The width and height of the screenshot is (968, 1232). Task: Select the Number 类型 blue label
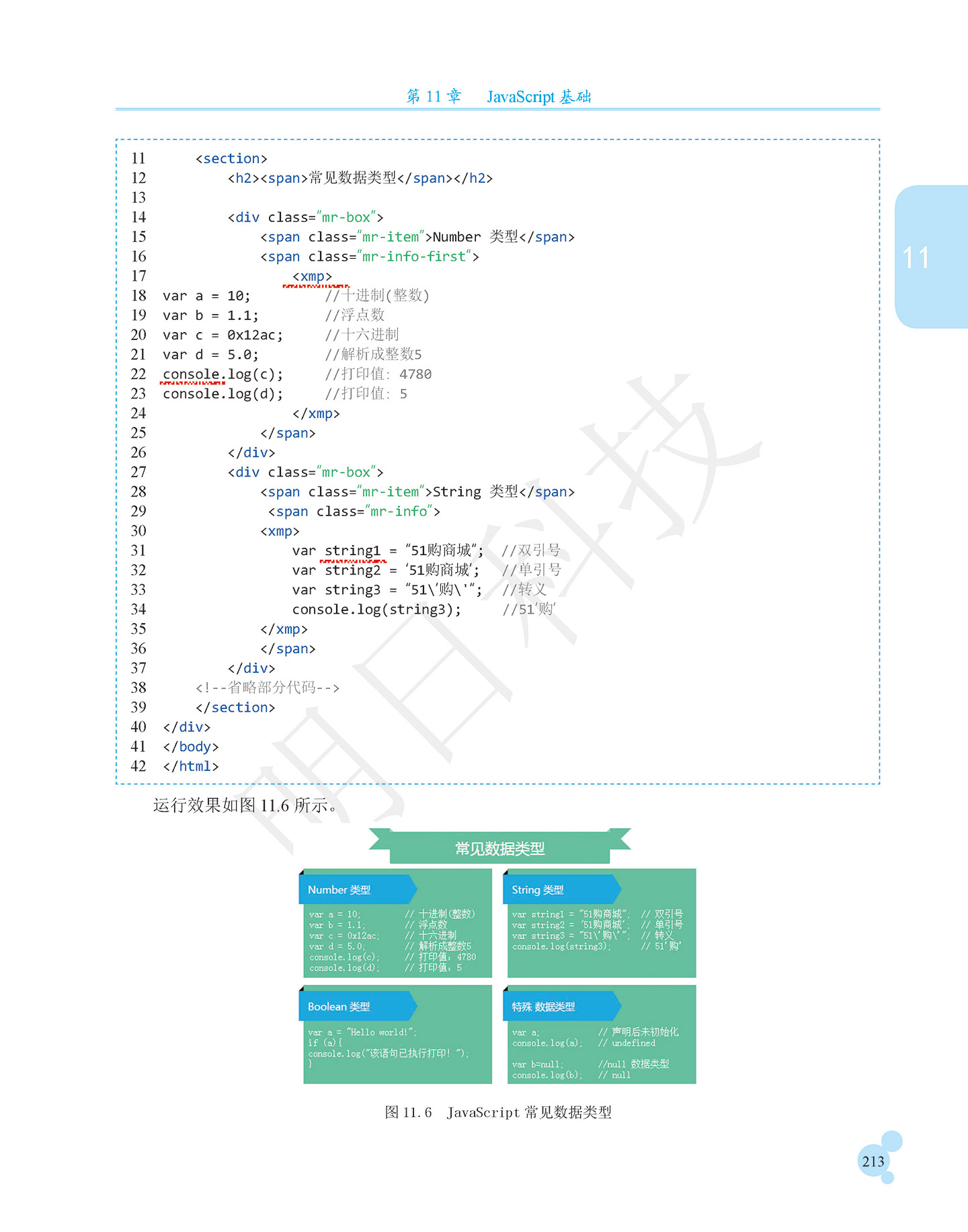tap(357, 889)
